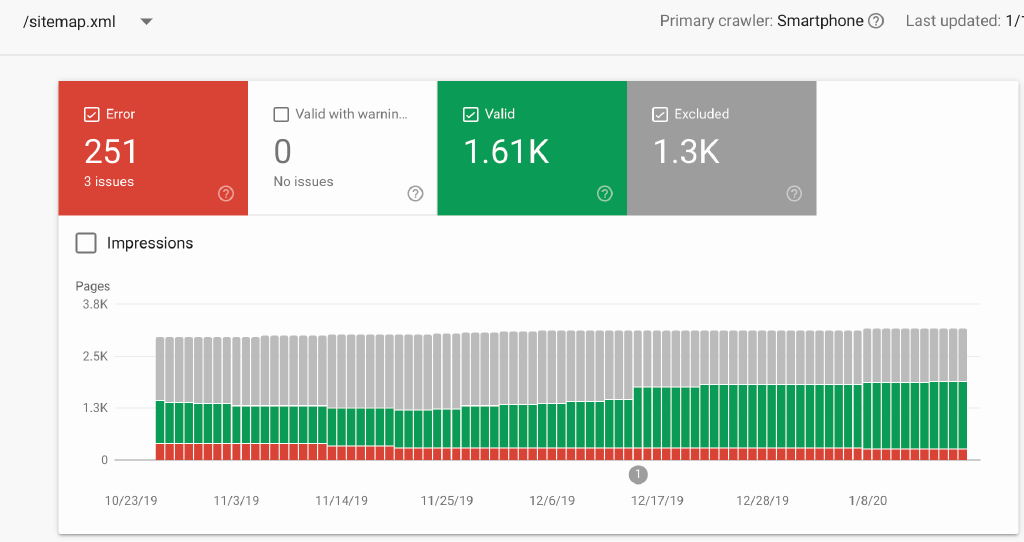The image size is (1024, 542).
Task: Select the Error count of 251
Action: pyautogui.click(x=111, y=151)
